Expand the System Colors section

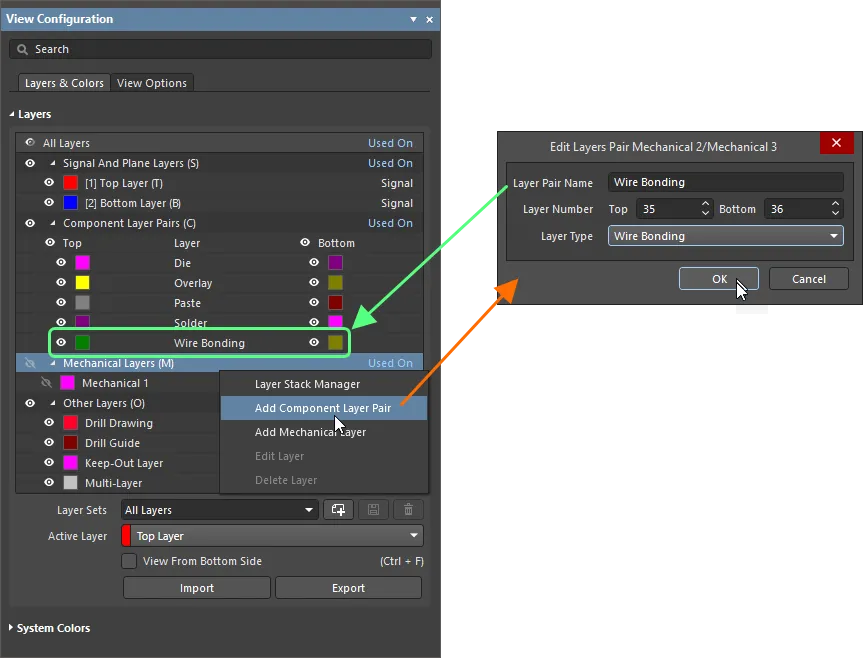pyautogui.click(x=11, y=628)
